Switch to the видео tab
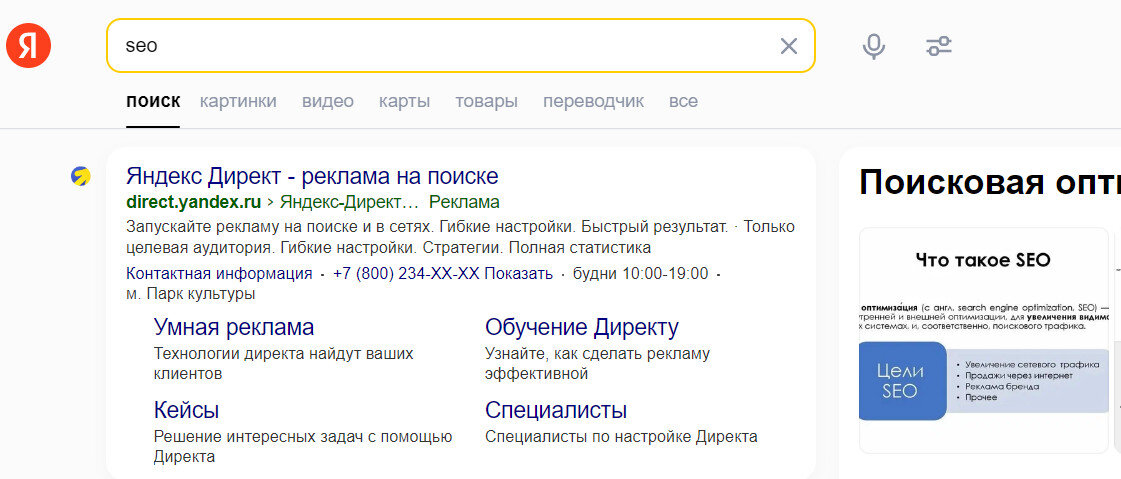Viewport: 1121px width, 479px height. pyautogui.click(x=327, y=102)
